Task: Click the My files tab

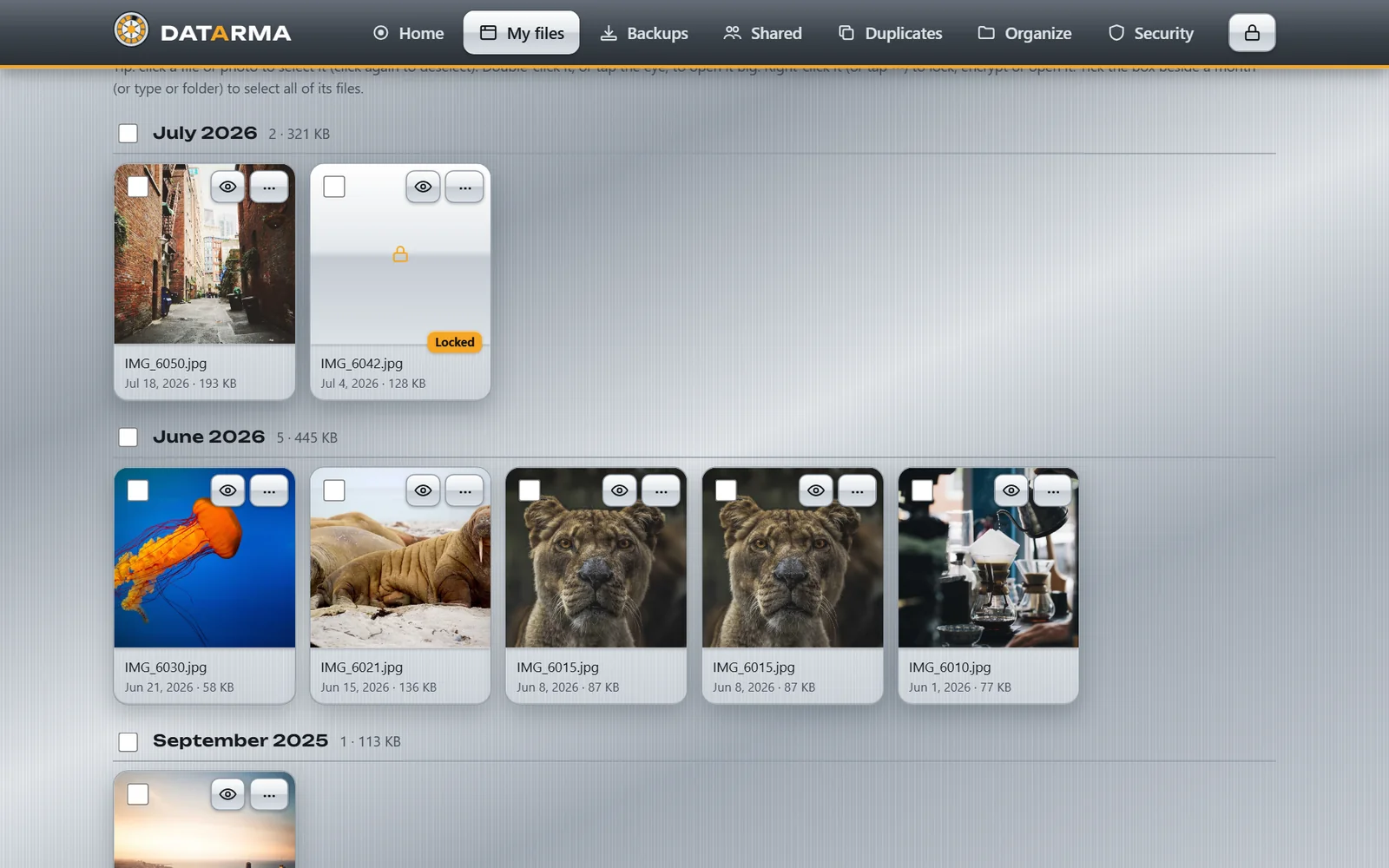Action: [x=522, y=33]
